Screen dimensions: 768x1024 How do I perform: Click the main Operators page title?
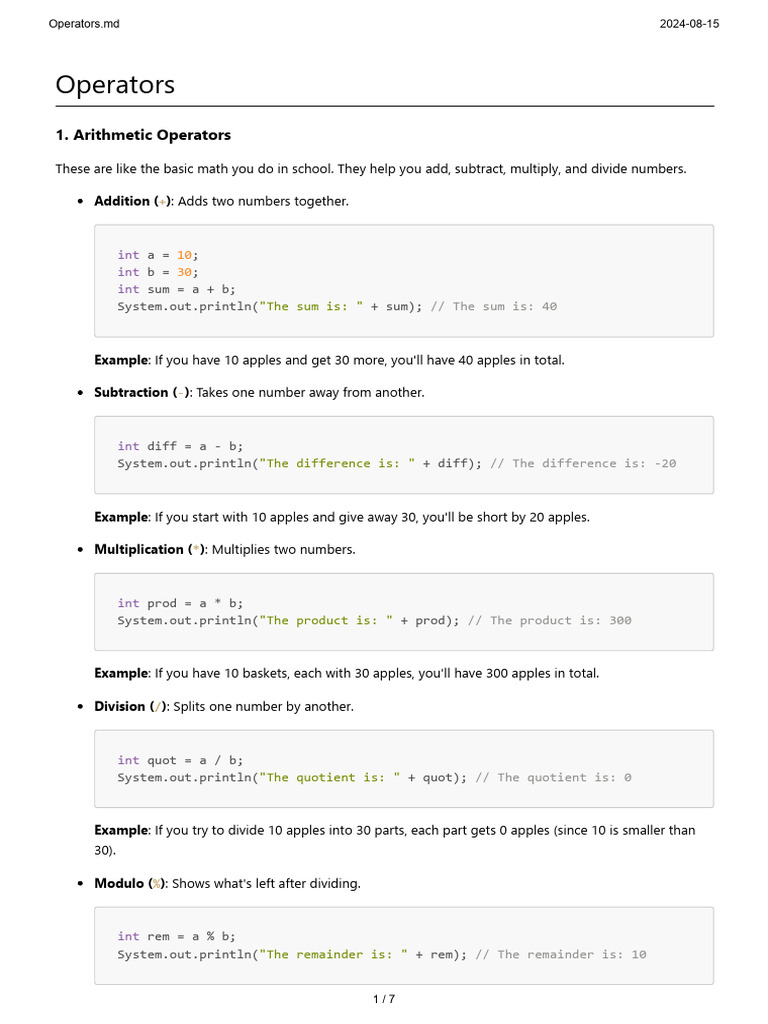[x=115, y=85]
